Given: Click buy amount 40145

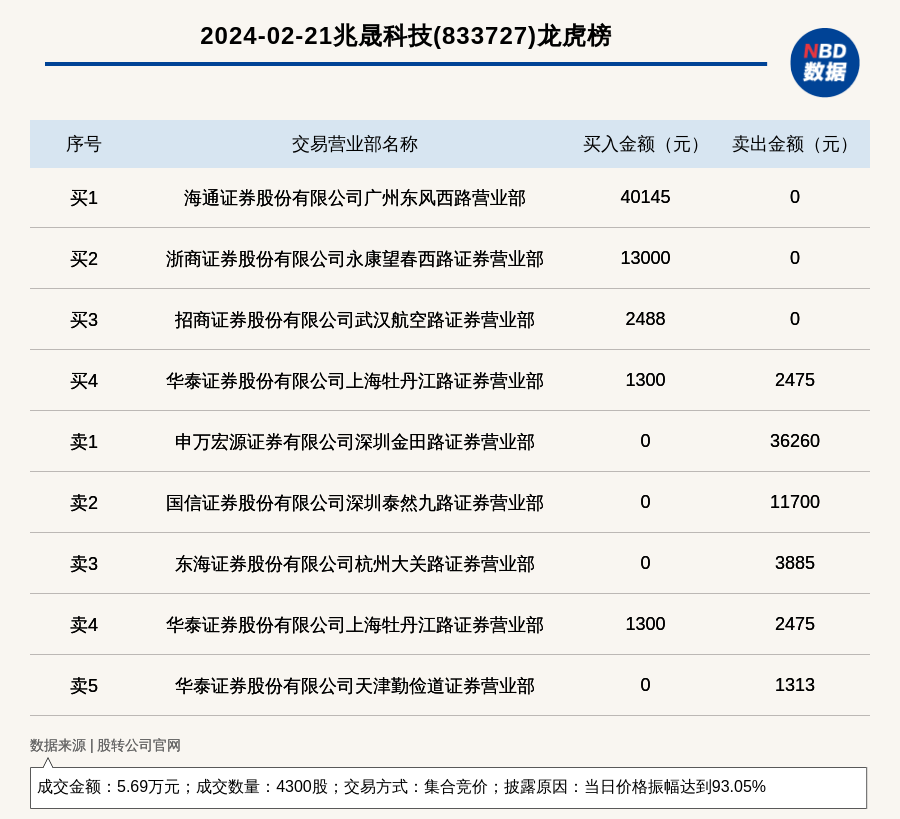Looking at the screenshot, I should click(x=645, y=197).
